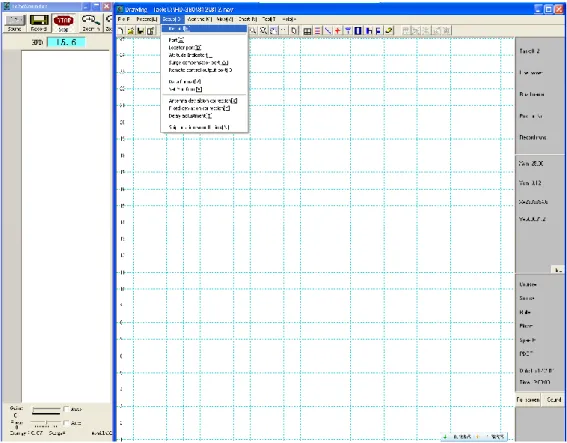Adjust the tick-marked slider below Gain
The image size is (567, 443).
[46, 423]
